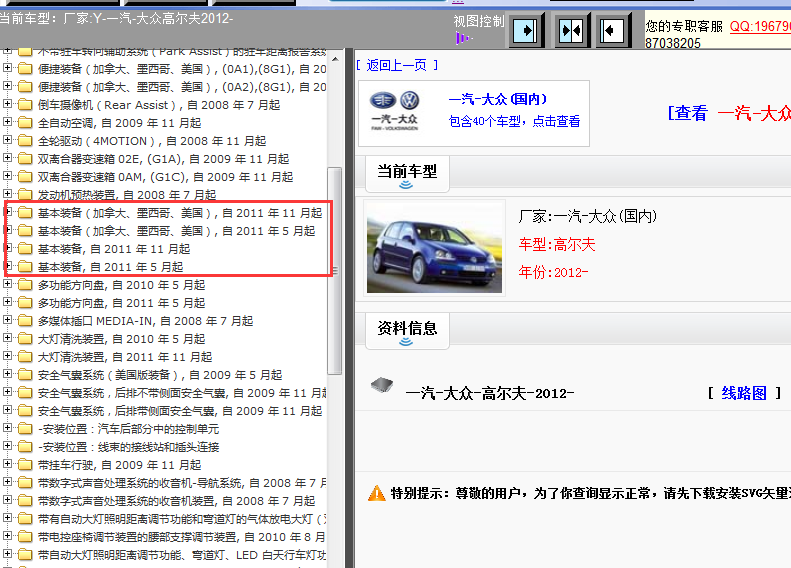
Task: Click the center-split view control button
Action: point(571,31)
